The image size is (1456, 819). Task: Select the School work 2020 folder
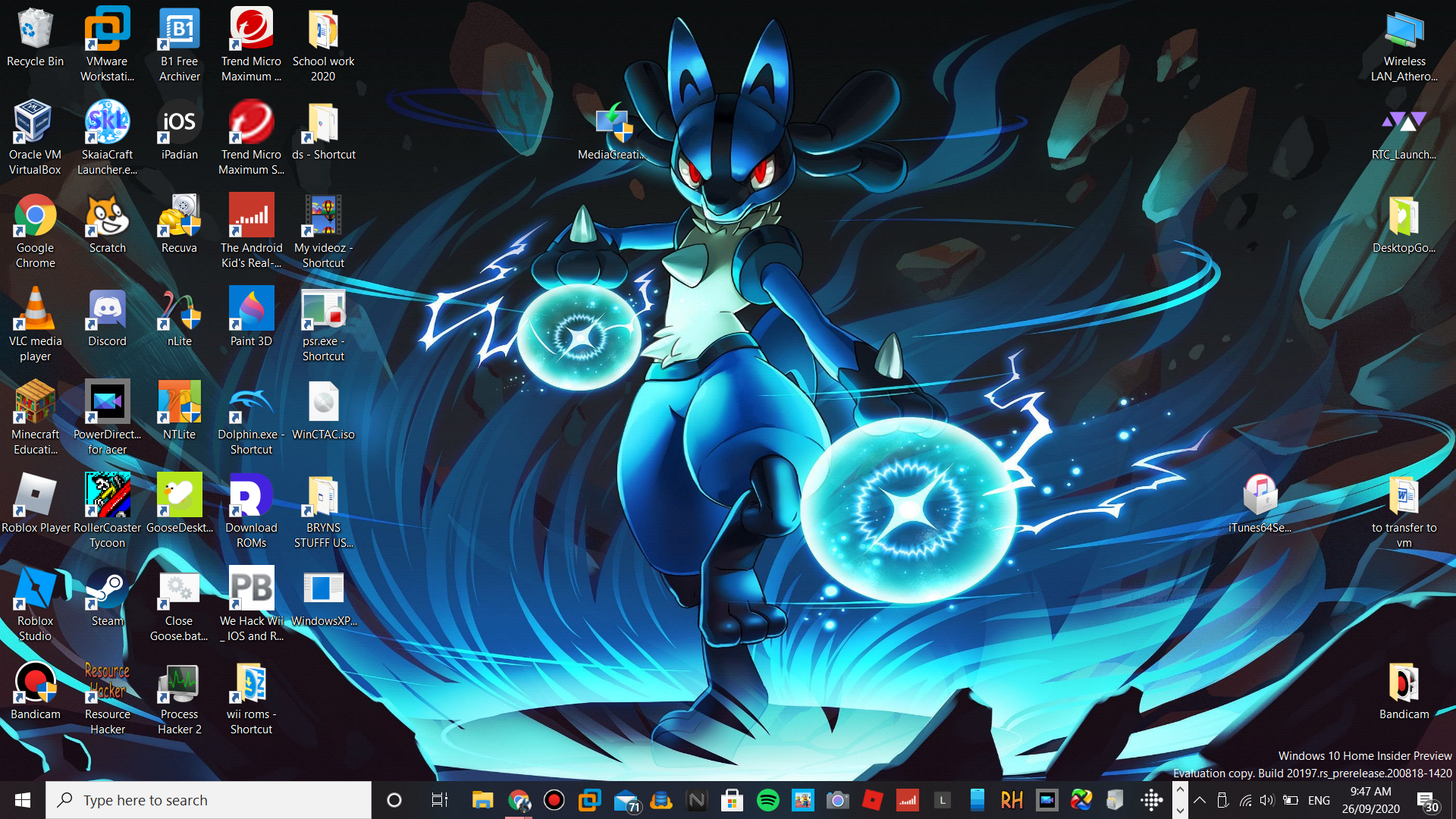click(x=323, y=44)
